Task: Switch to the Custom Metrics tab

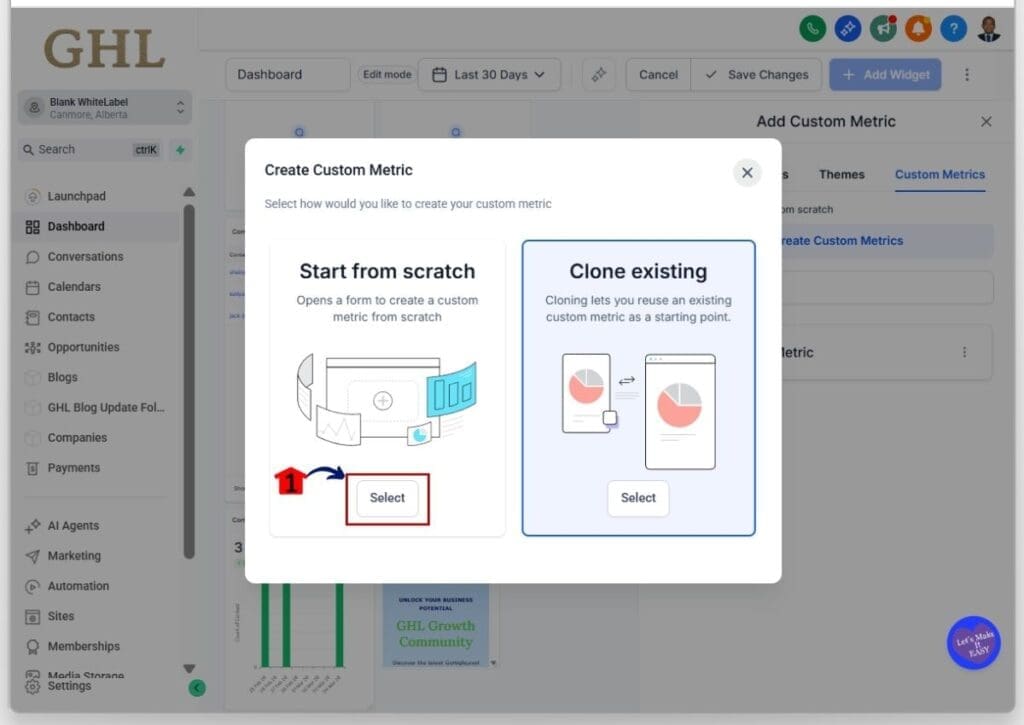Action: (939, 174)
